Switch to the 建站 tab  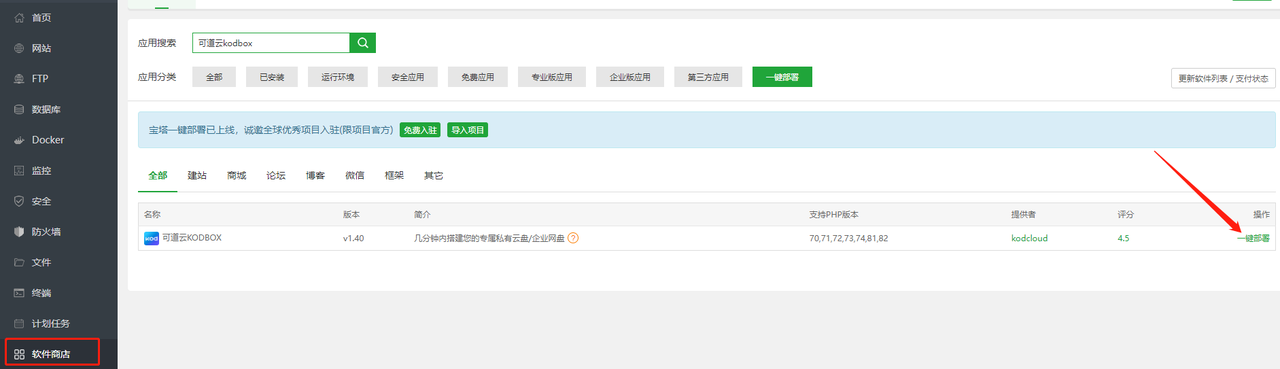tap(197, 175)
